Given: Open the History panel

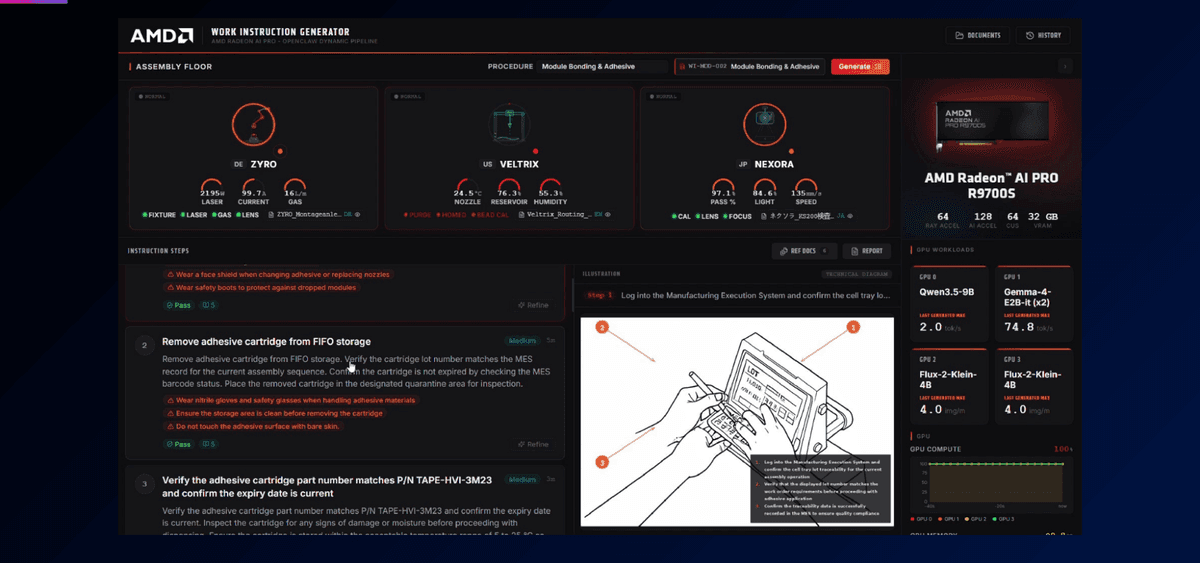Looking at the screenshot, I should tap(1043, 35).
